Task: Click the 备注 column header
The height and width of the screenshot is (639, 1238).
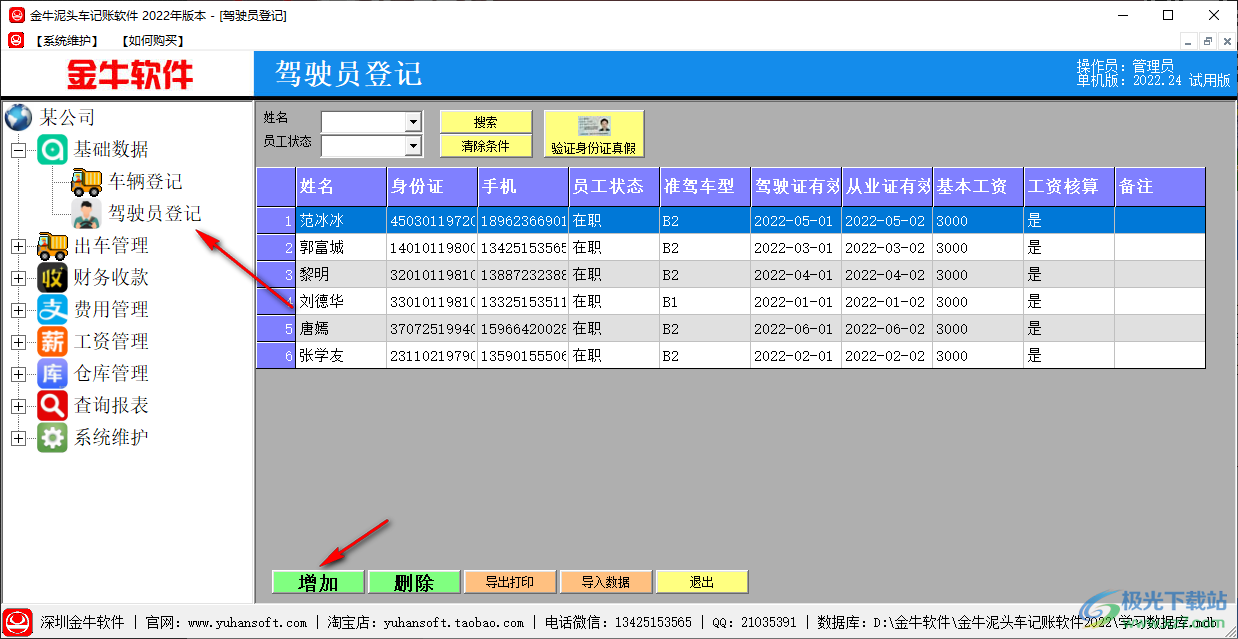Action: coord(1160,187)
